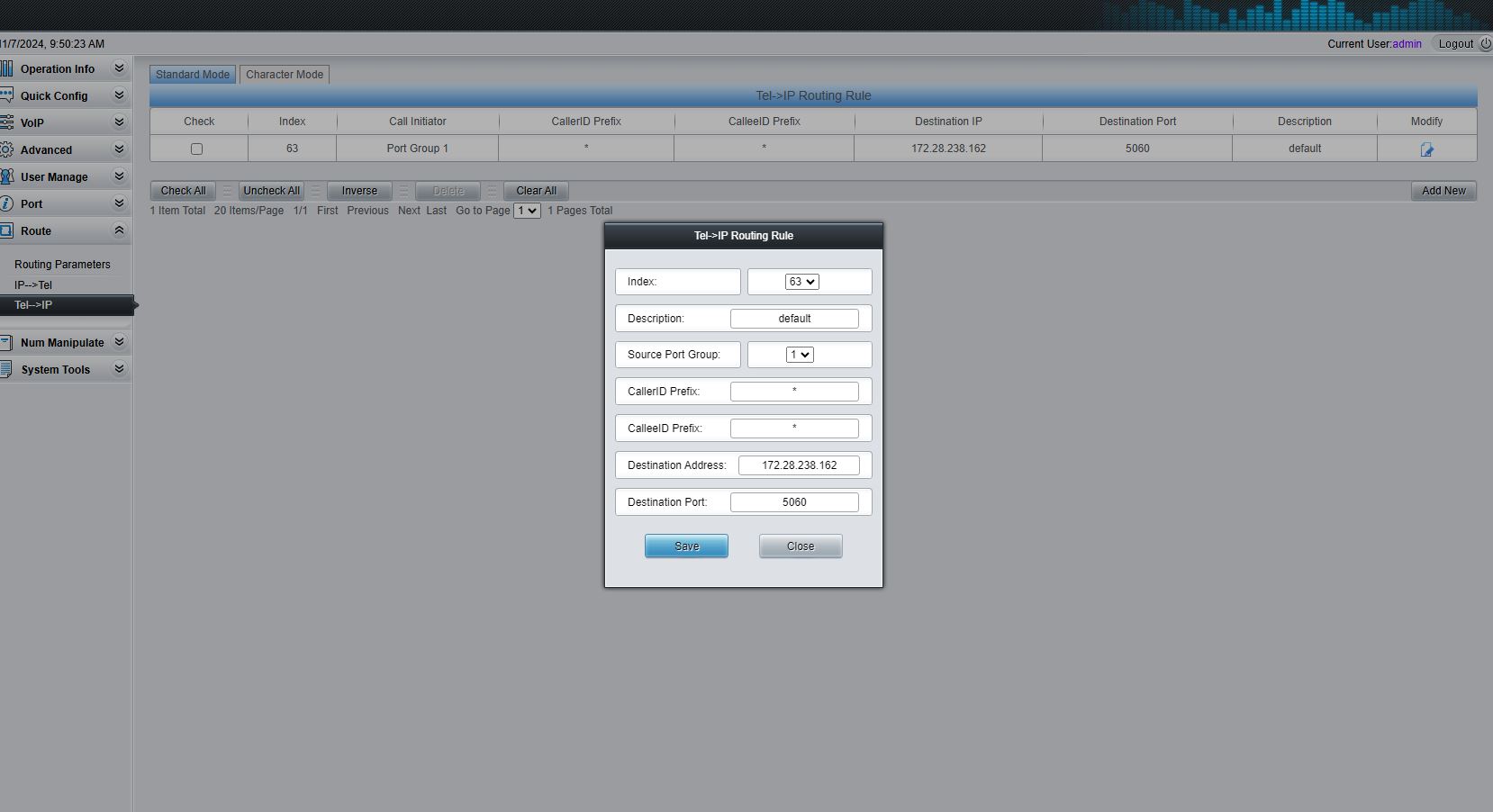Click the Advanced gear icon

6,149
